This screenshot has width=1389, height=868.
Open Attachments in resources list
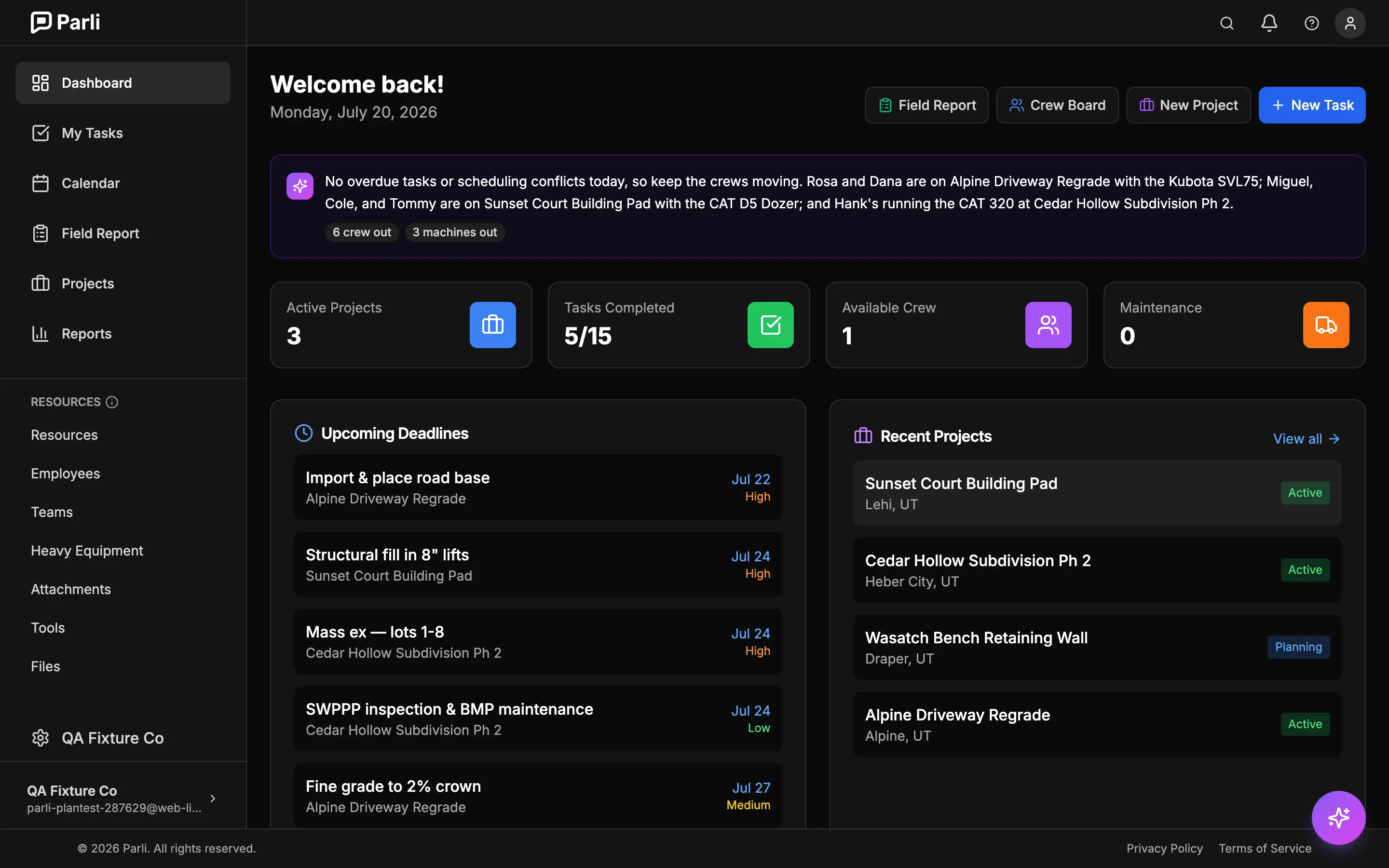coord(70,589)
